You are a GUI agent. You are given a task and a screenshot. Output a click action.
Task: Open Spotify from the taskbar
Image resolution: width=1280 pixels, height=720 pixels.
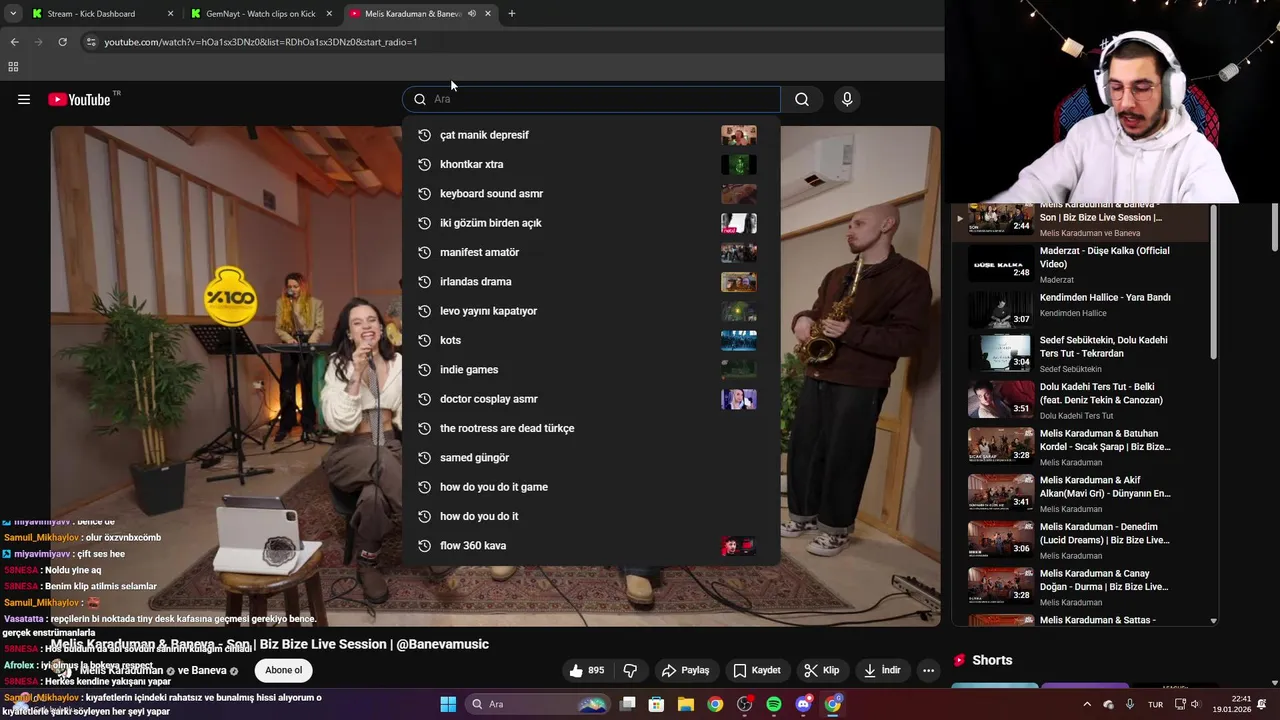pyautogui.click(x=774, y=704)
